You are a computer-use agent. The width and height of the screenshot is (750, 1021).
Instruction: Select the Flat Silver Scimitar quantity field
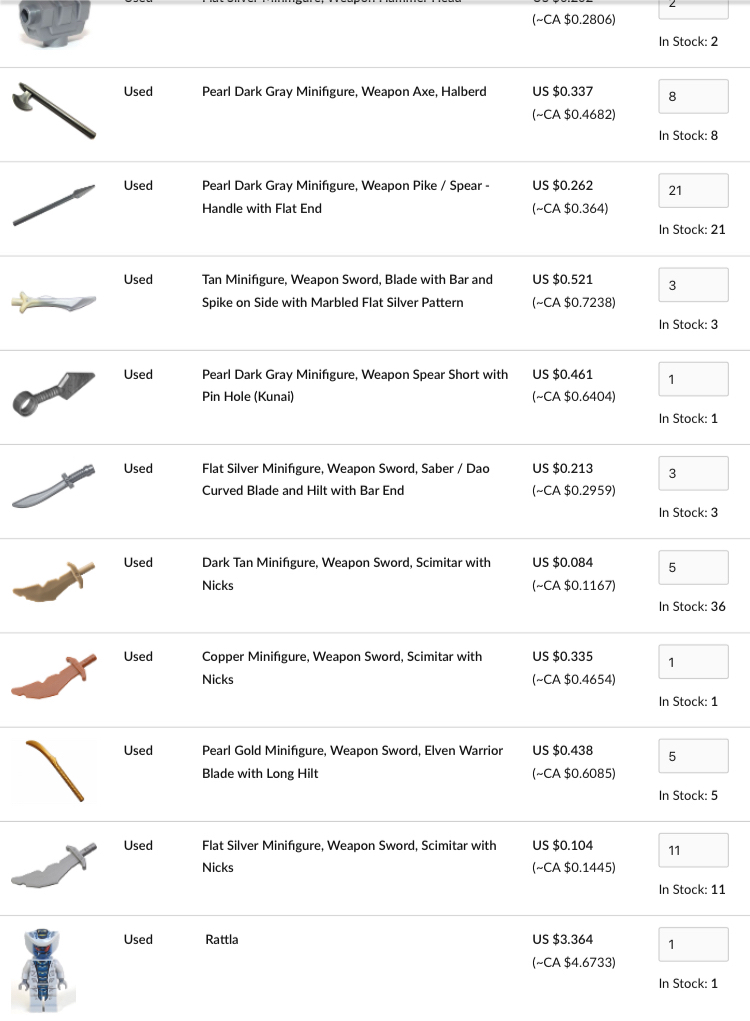[x=693, y=851]
